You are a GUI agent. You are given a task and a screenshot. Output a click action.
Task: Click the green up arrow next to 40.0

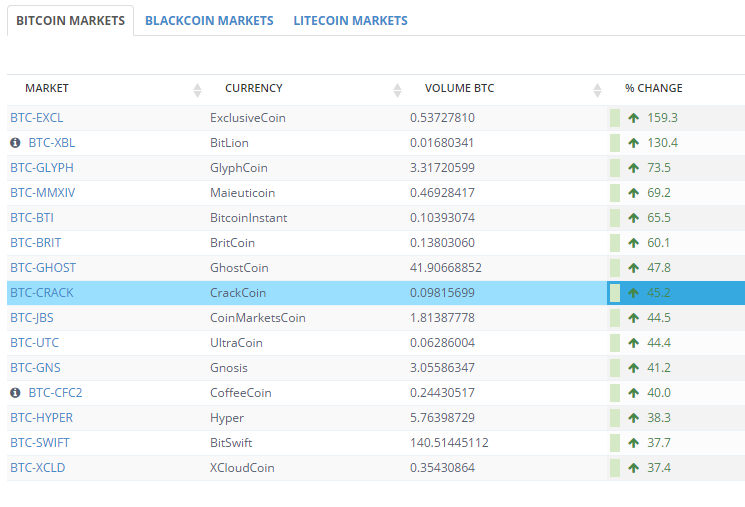pyautogui.click(x=633, y=392)
